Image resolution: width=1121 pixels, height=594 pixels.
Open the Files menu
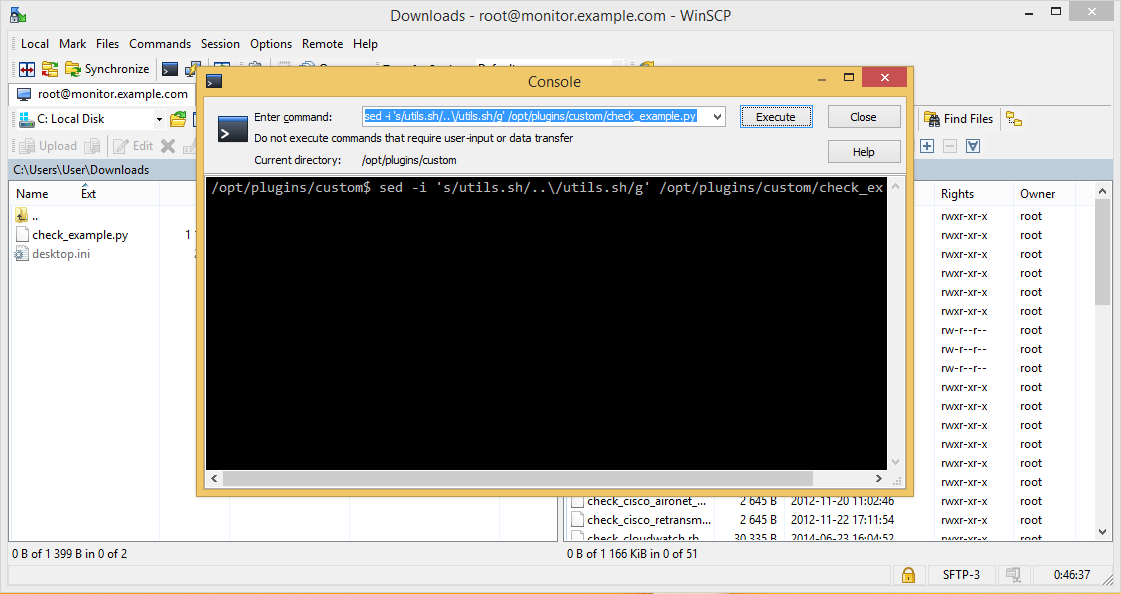point(107,44)
